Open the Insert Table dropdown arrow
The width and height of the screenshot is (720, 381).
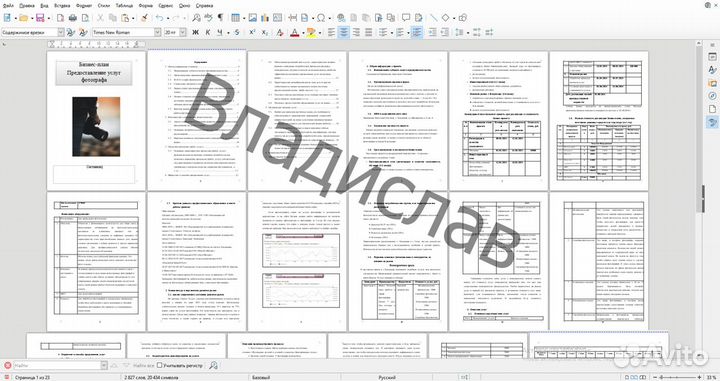point(243,18)
